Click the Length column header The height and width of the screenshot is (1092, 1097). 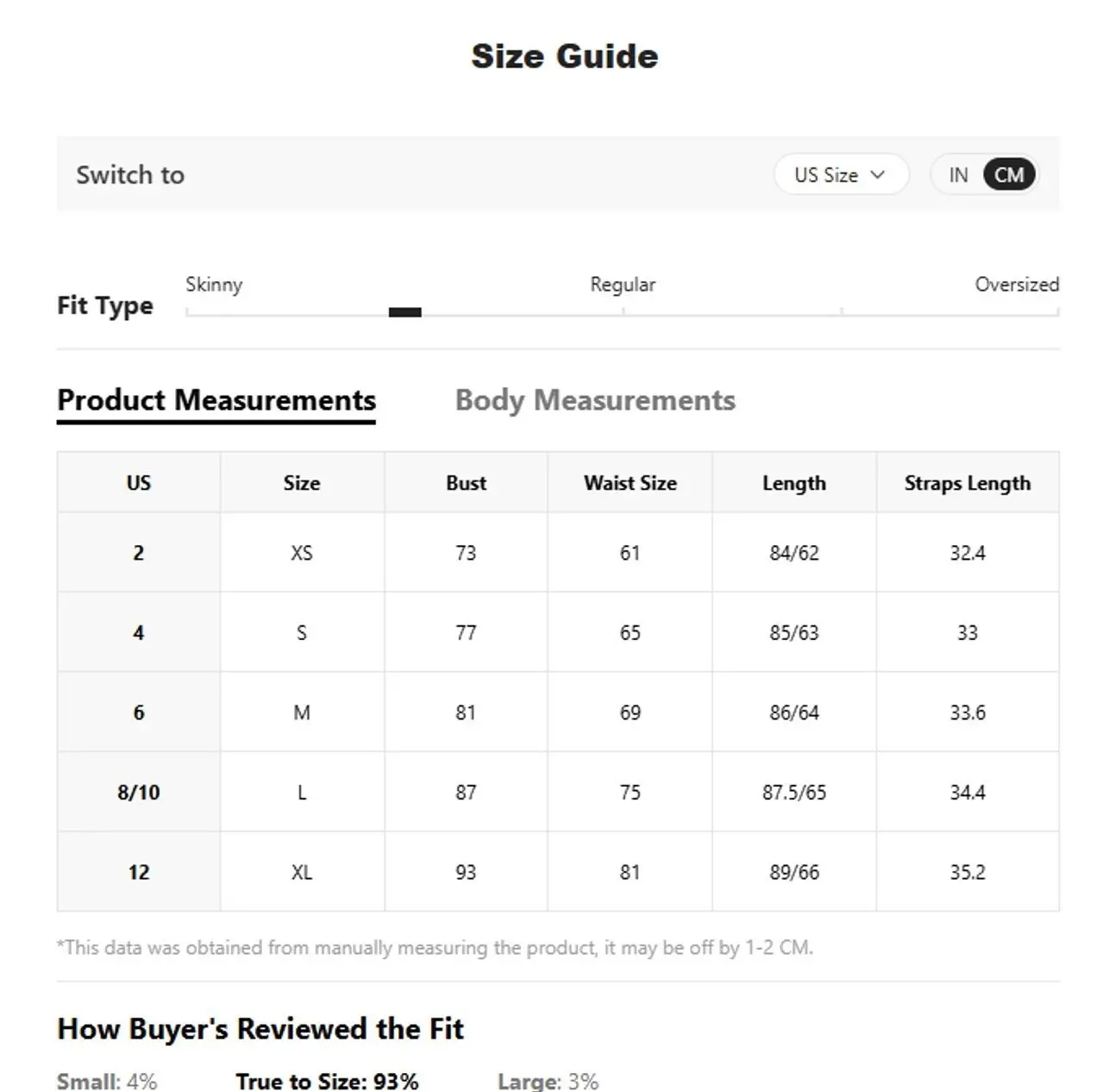point(793,483)
